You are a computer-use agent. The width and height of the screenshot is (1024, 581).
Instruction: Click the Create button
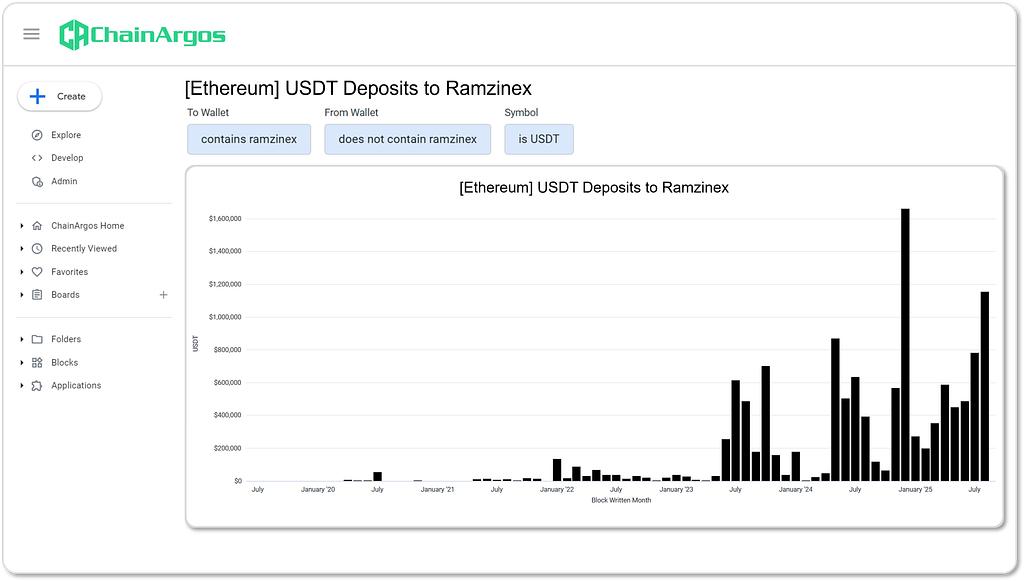[x=59, y=97]
